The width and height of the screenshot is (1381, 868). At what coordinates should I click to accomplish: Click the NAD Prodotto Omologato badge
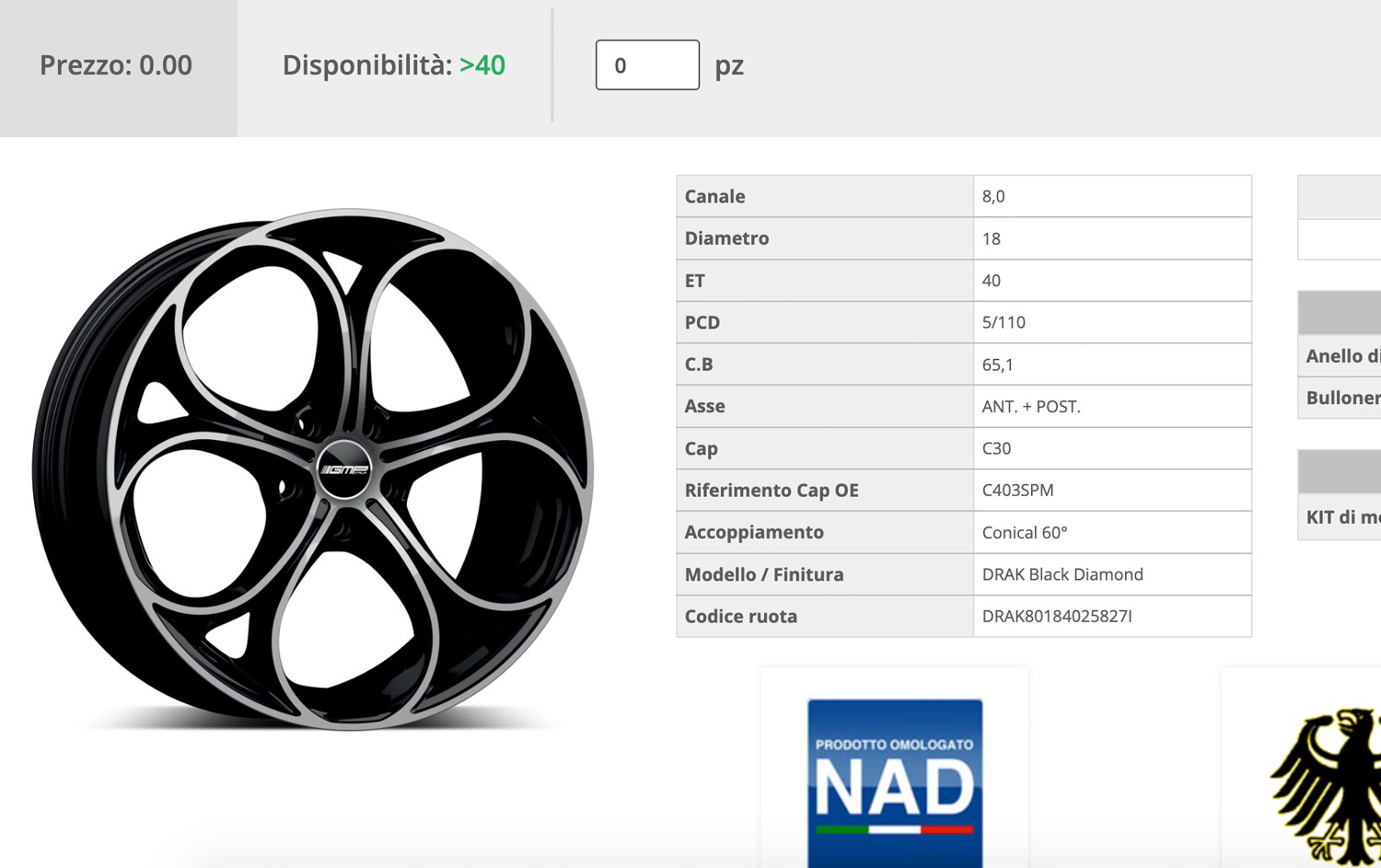click(894, 782)
